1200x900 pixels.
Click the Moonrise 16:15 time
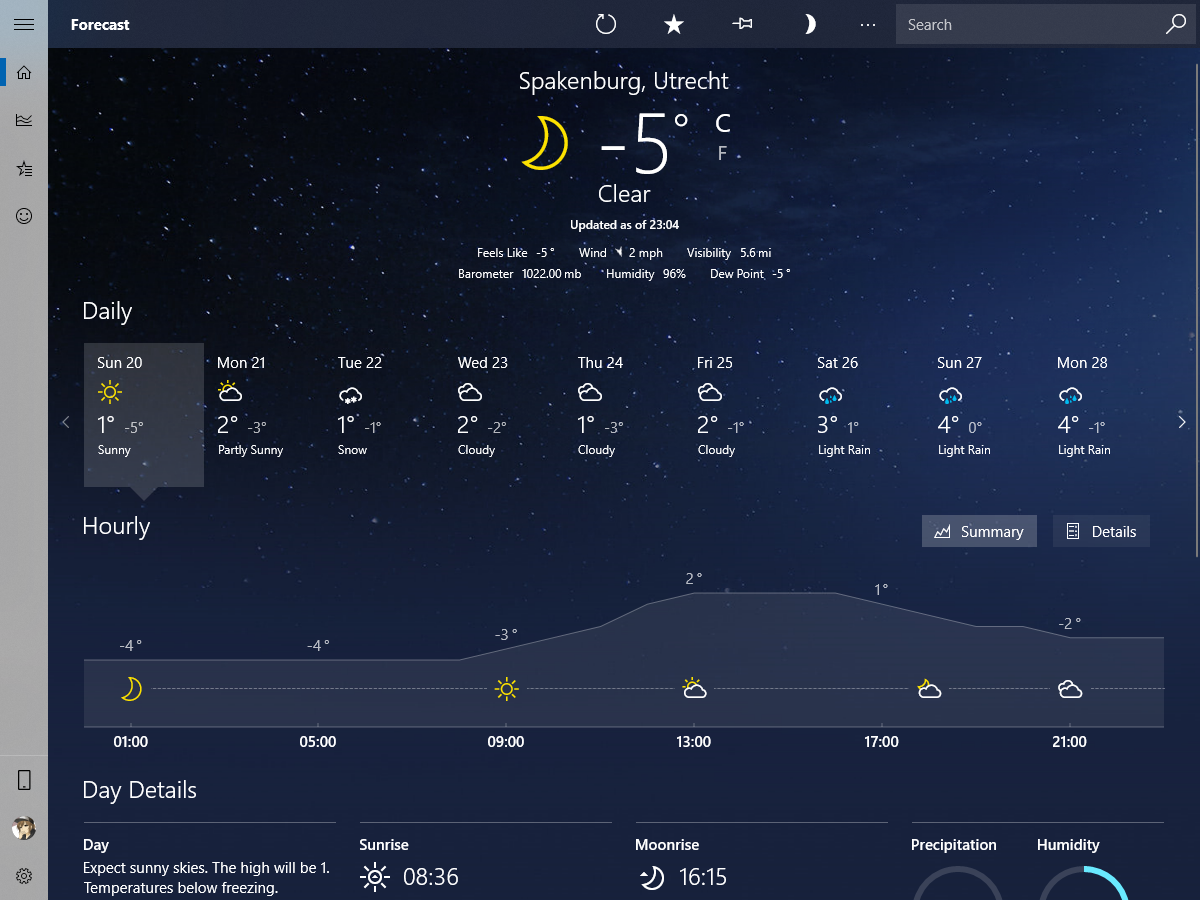[703, 877]
